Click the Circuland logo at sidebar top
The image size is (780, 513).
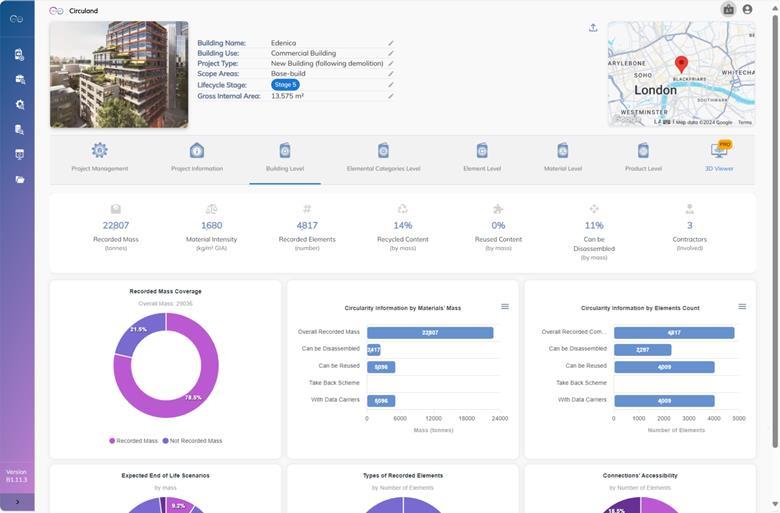pos(17,19)
